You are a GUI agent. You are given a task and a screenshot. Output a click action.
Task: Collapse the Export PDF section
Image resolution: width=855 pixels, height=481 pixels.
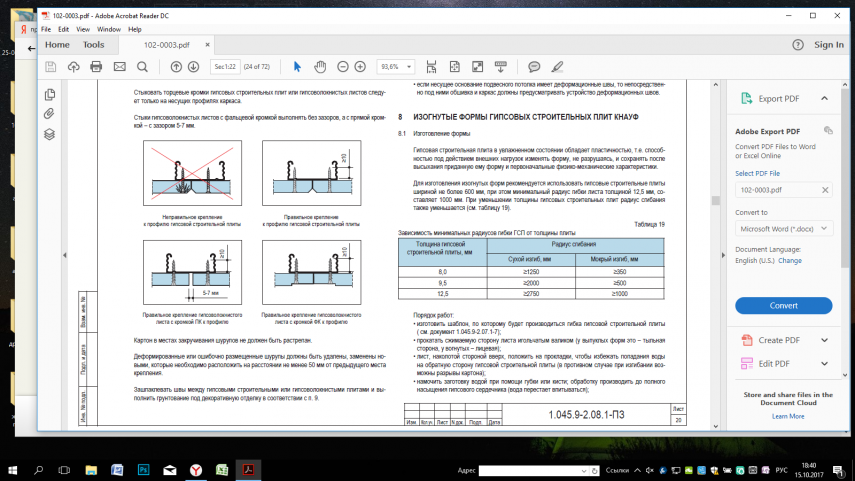823,98
